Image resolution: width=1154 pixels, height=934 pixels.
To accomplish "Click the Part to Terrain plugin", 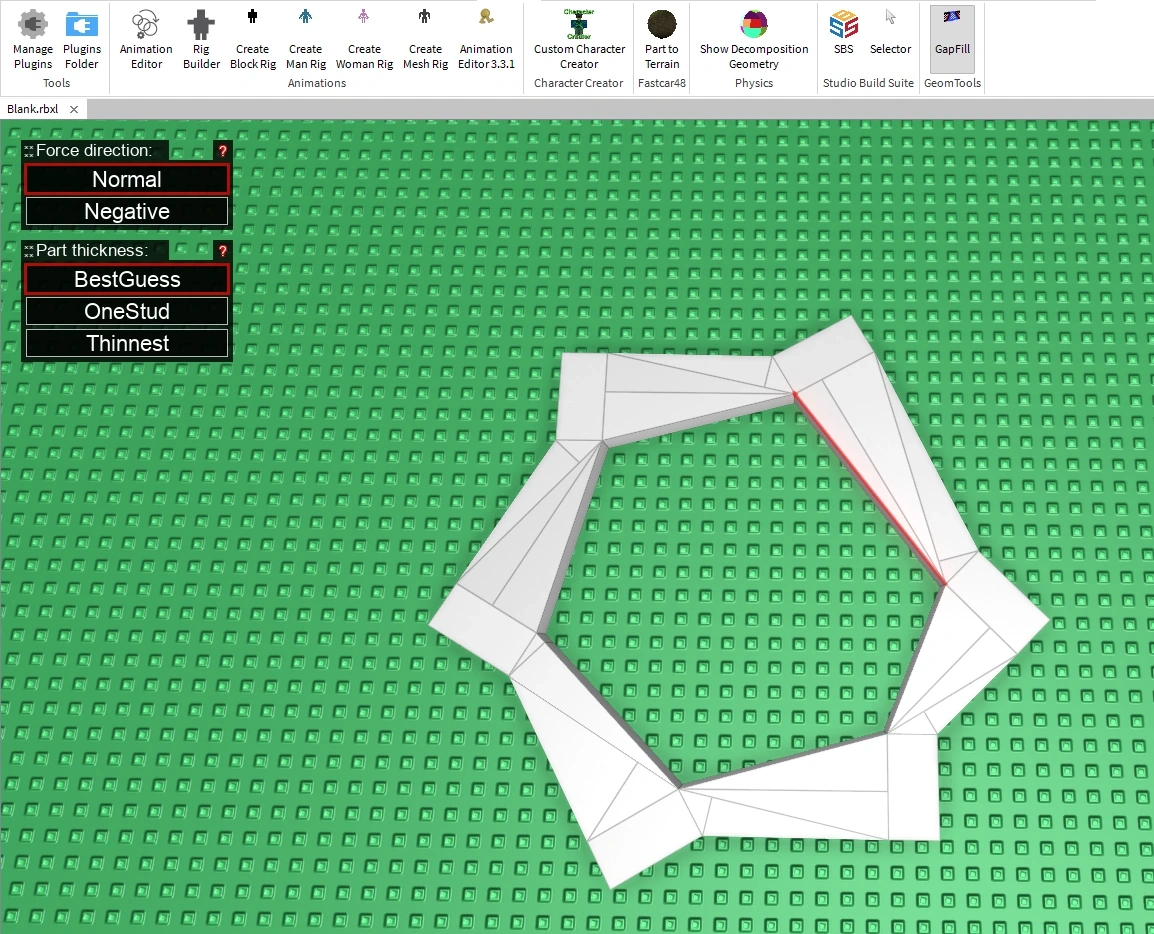I will click(x=662, y=39).
